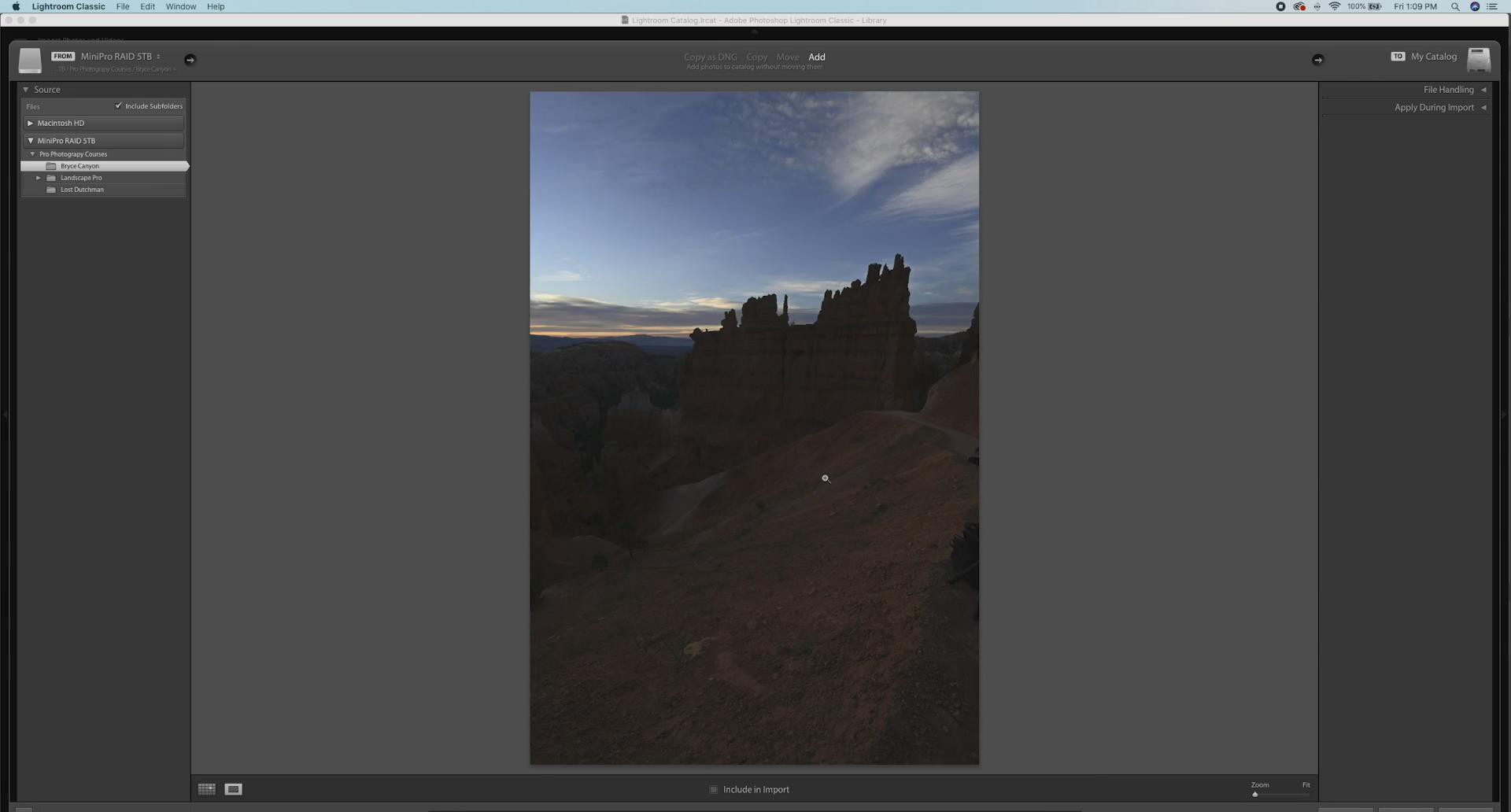The height and width of the screenshot is (812, 1511).
Task: Collapse the MiniPro RAID 5TB volume
Action: [30, 141]
